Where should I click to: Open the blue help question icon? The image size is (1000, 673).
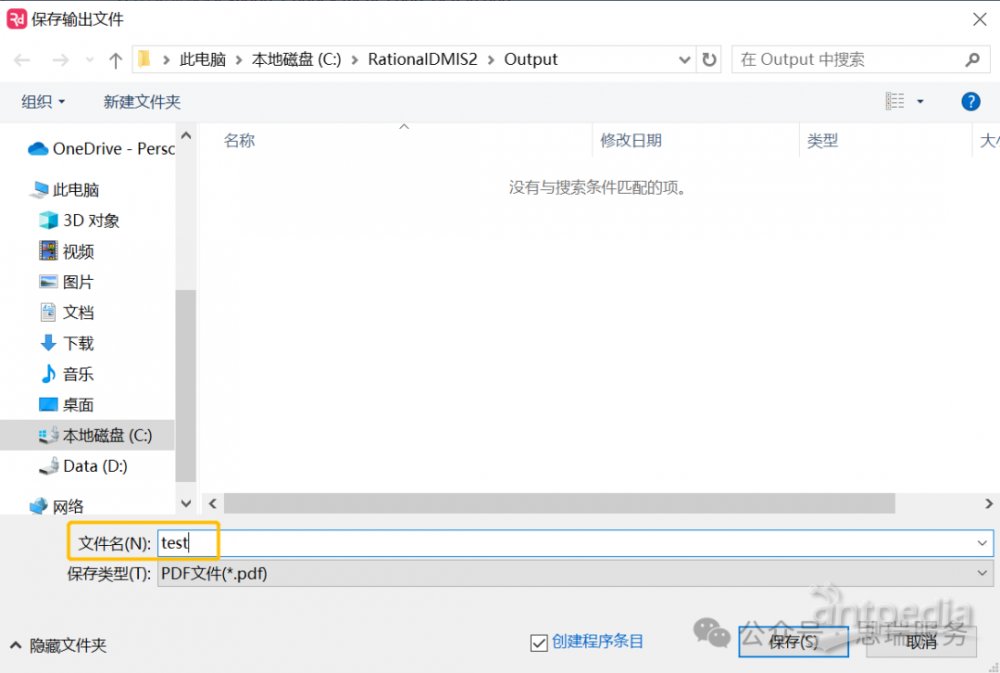(x=971, y=101)
